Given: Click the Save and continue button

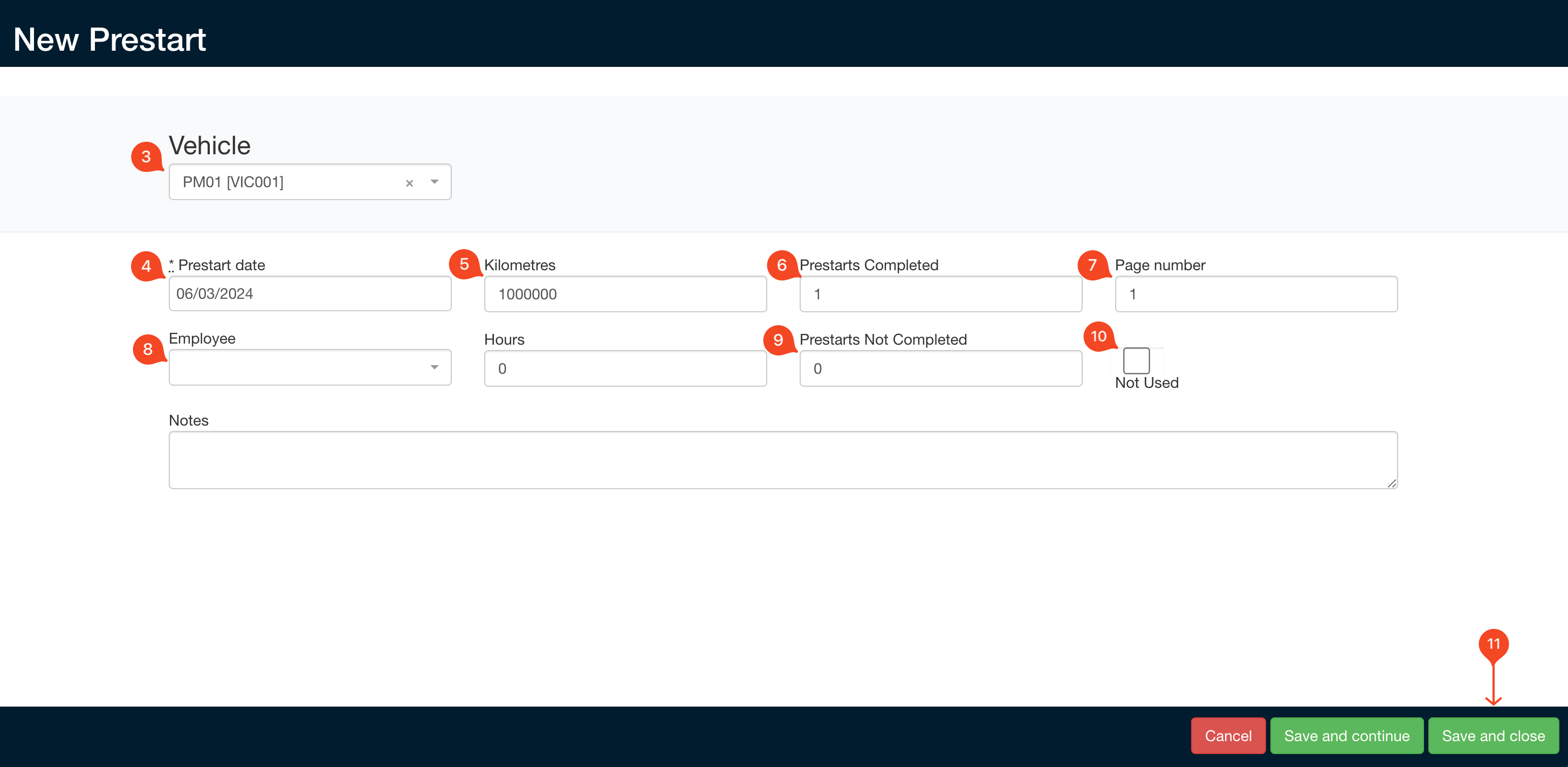Looking at the screenshot, I should coord(1346,735).
